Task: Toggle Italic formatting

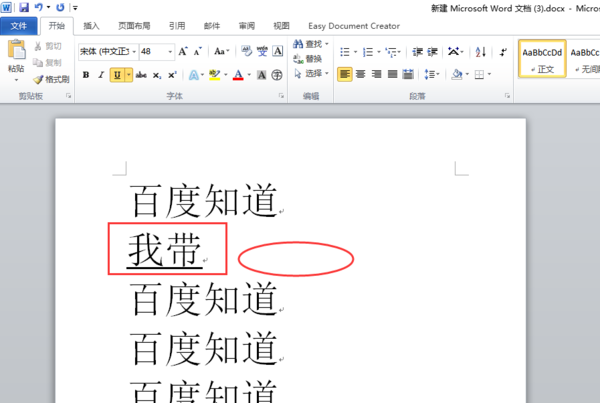Action: (x=101, y=75)
